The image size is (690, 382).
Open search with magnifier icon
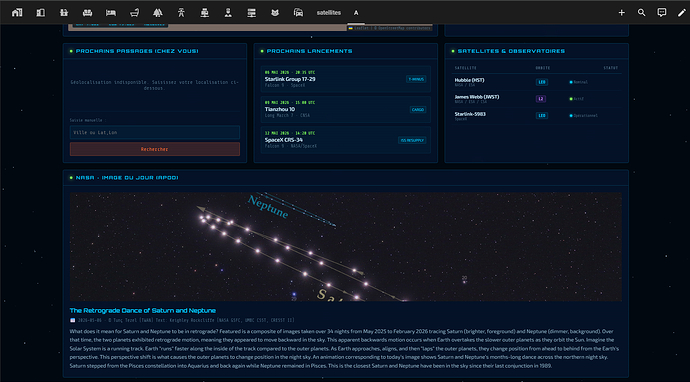pos(642,13)
